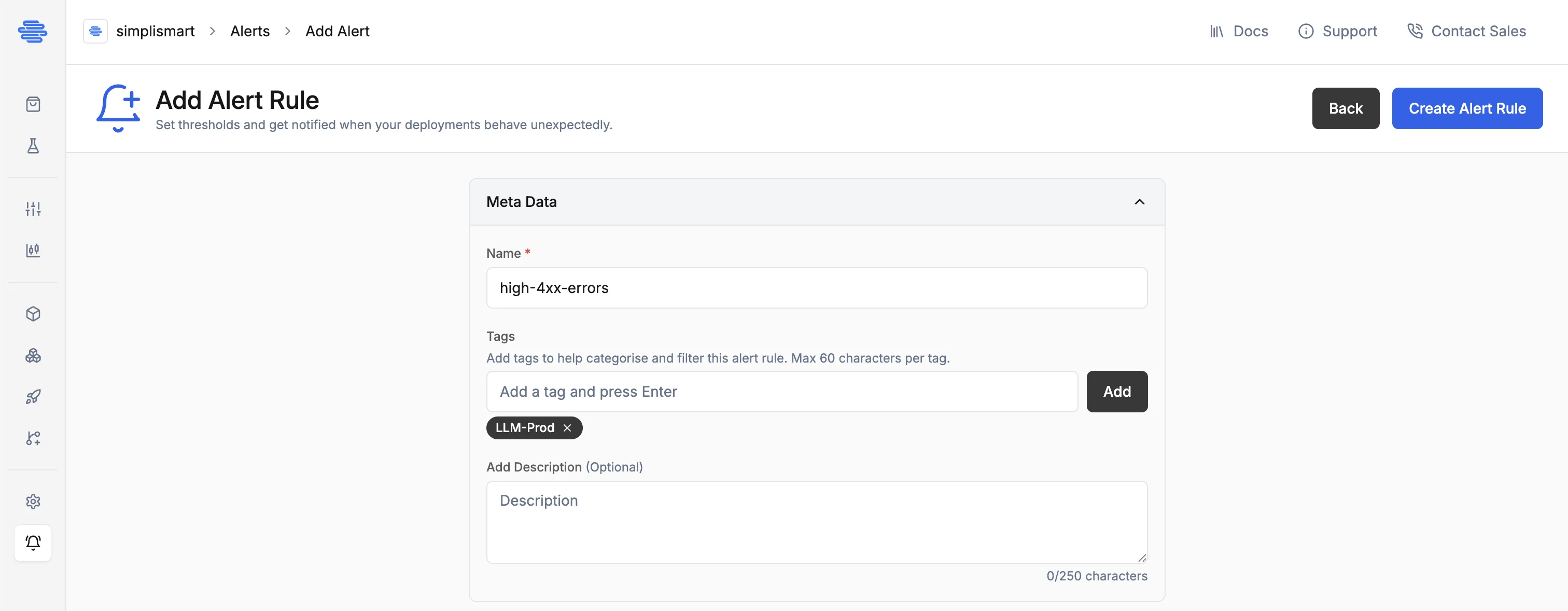
Task: Open the Docs link
Action: coord(1239,31)
